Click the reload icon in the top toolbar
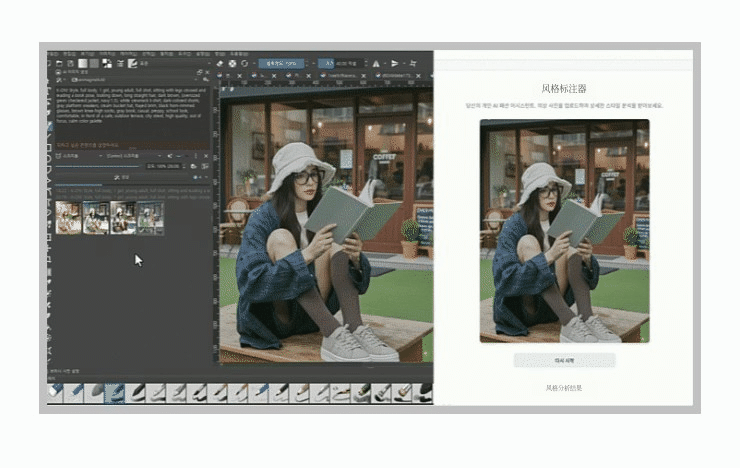The image size is (740, 468). 245,63
